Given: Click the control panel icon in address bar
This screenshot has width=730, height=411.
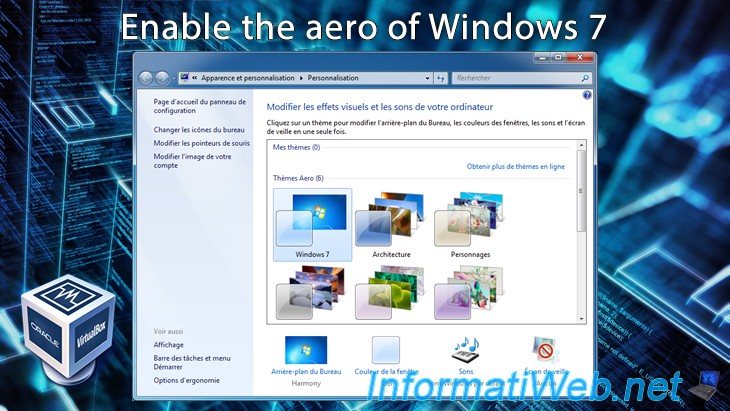Looking at the screenshot, I should pos(184,78).
